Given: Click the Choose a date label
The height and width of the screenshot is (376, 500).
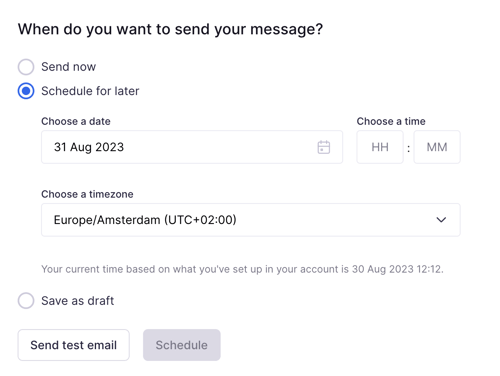Looking at the screenshot, I should (76, 121).
